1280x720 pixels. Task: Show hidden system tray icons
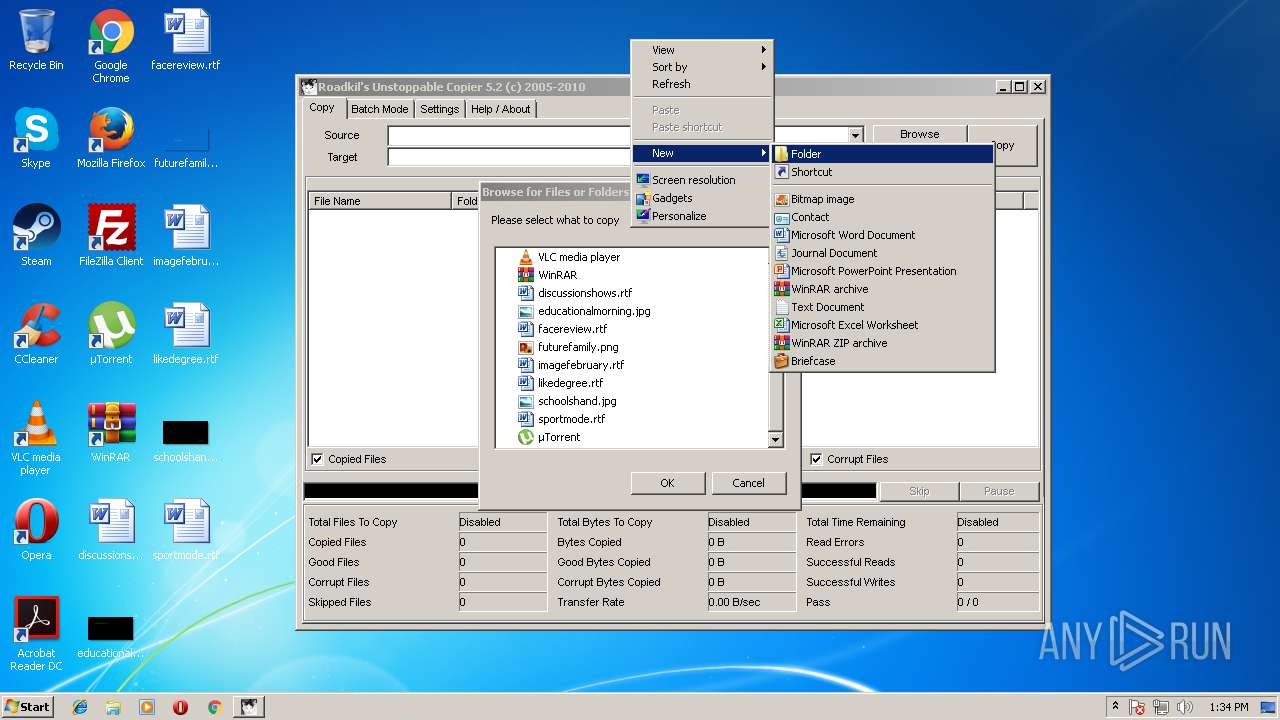(x=1115, y=707)
